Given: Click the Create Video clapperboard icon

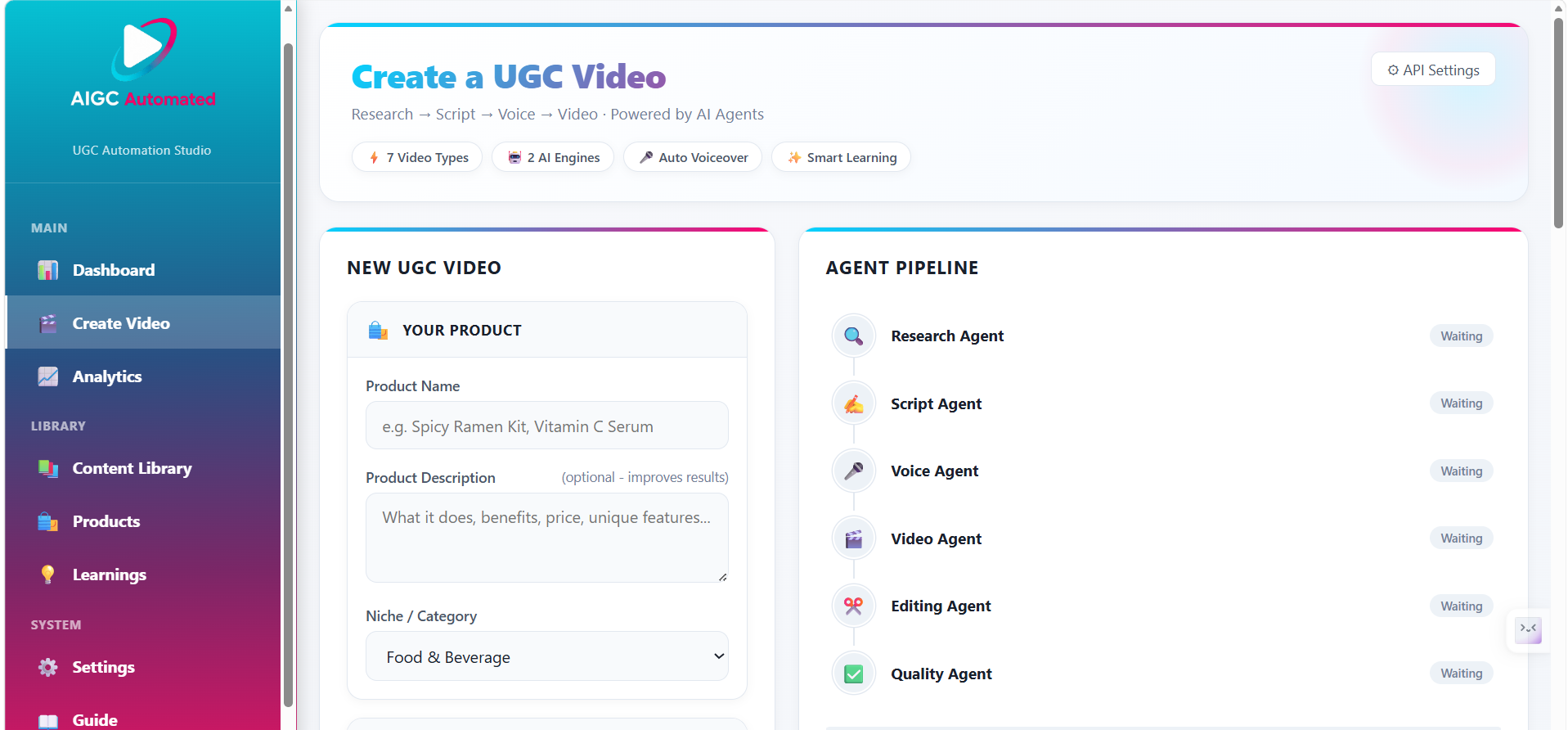Looking at the screenshot, I should pos(48,323).
